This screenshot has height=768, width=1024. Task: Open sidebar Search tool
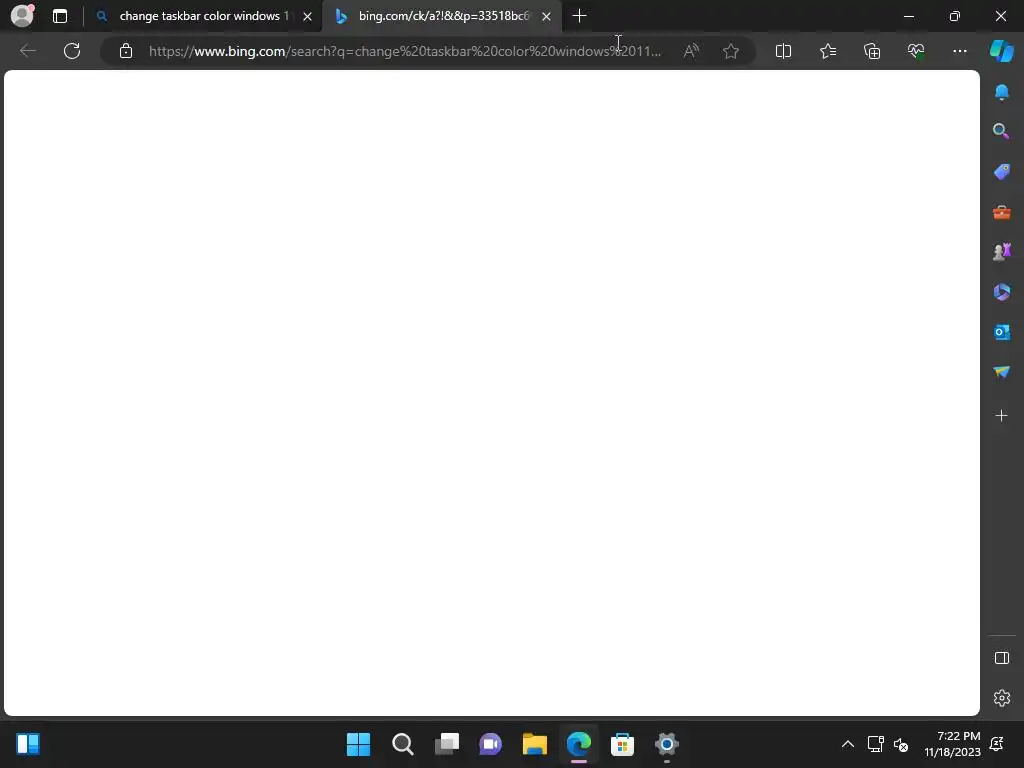[x=1001, y=131]
